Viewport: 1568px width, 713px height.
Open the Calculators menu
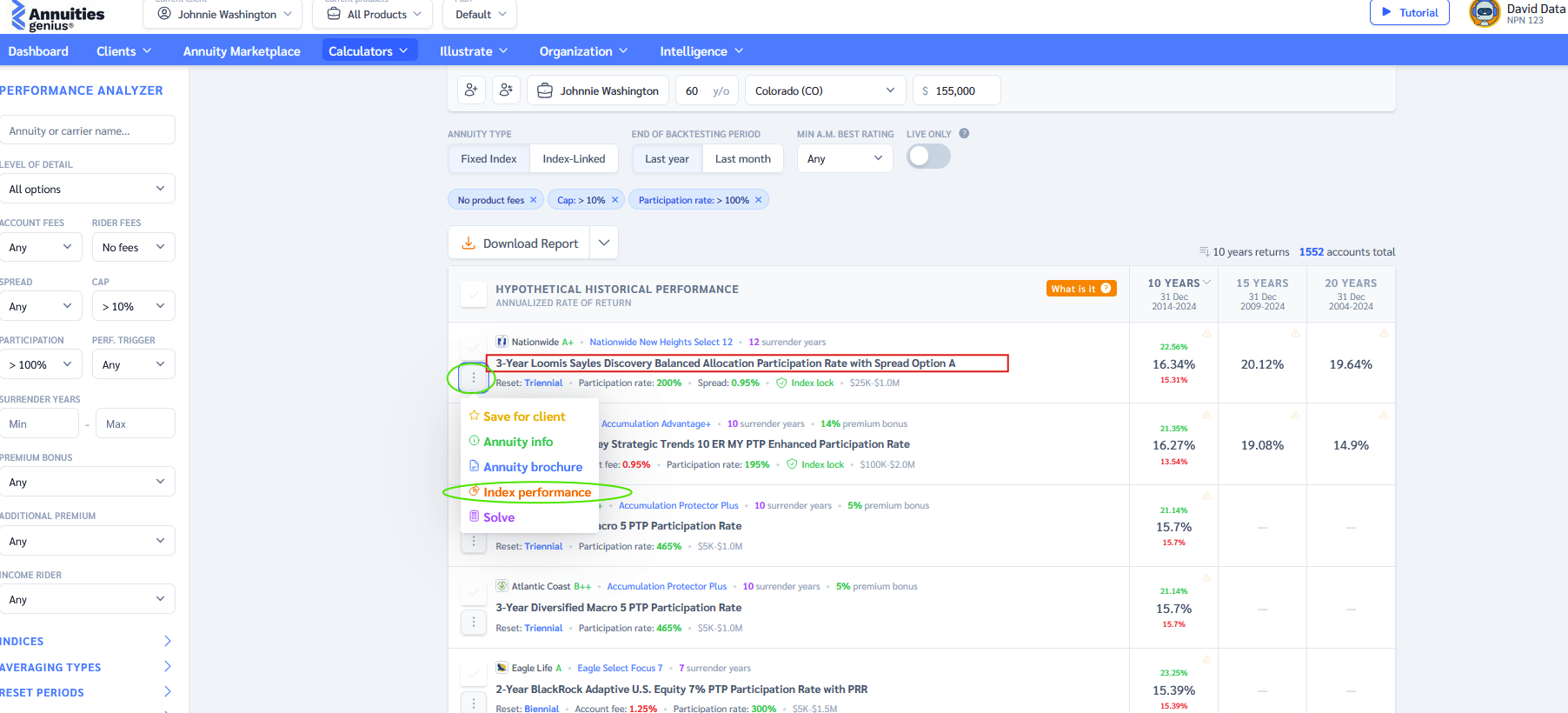tap(369, 51)
